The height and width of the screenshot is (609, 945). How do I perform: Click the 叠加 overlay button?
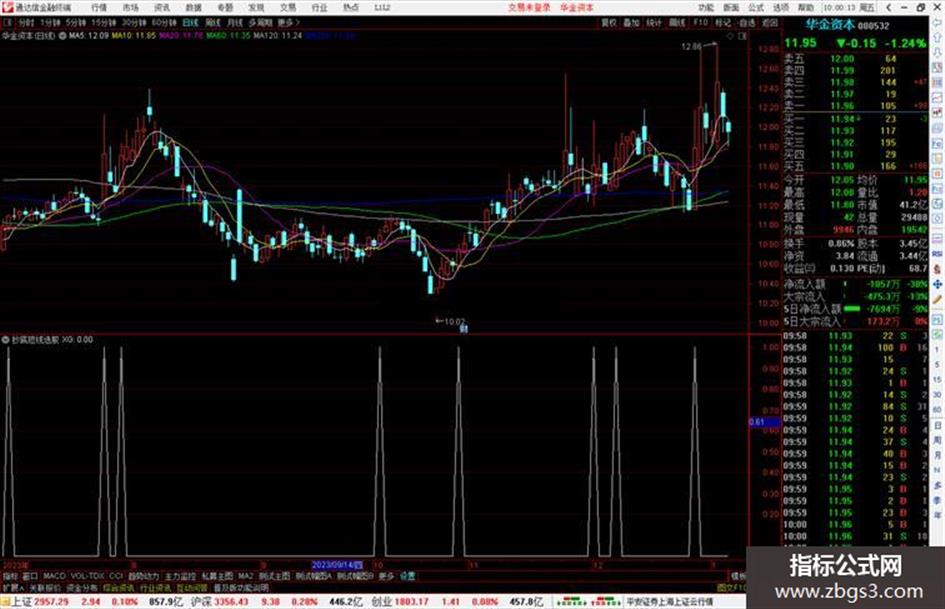[631, 22]
